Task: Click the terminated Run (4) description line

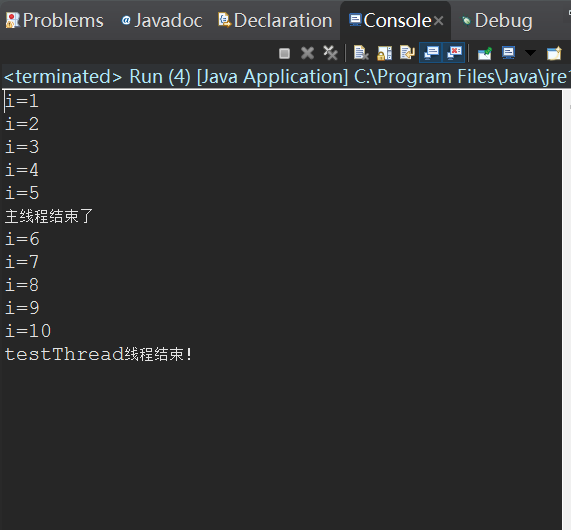Action: click(x=286, y=77)
